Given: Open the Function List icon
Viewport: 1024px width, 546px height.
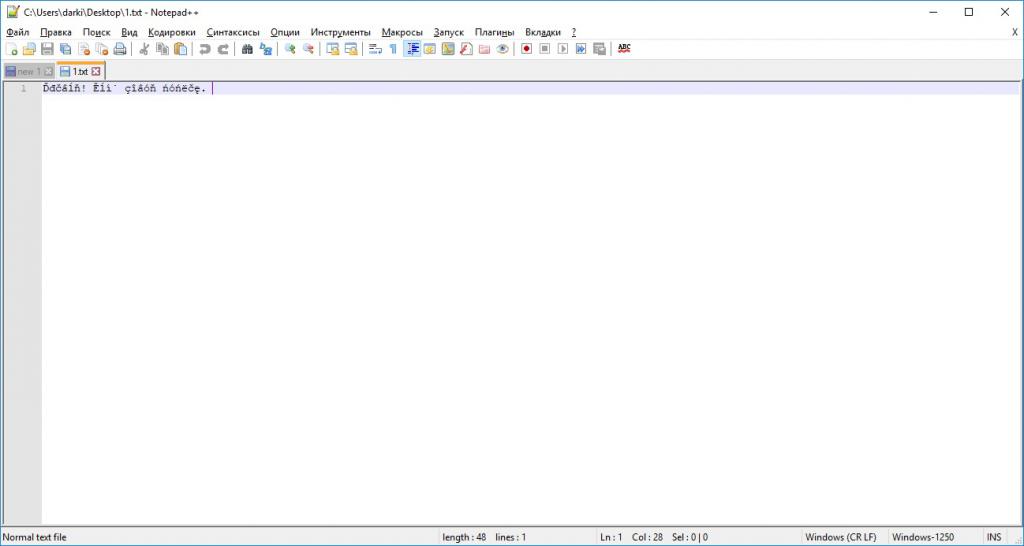Looking at the screenshot, I should click(x=466, y=49).
